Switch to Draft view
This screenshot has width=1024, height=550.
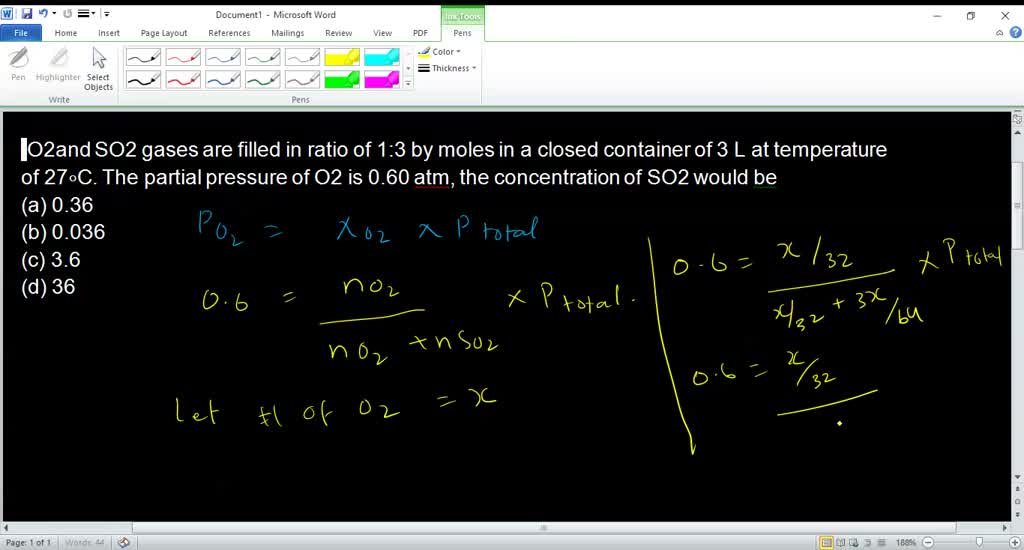[x=882, y=542]
